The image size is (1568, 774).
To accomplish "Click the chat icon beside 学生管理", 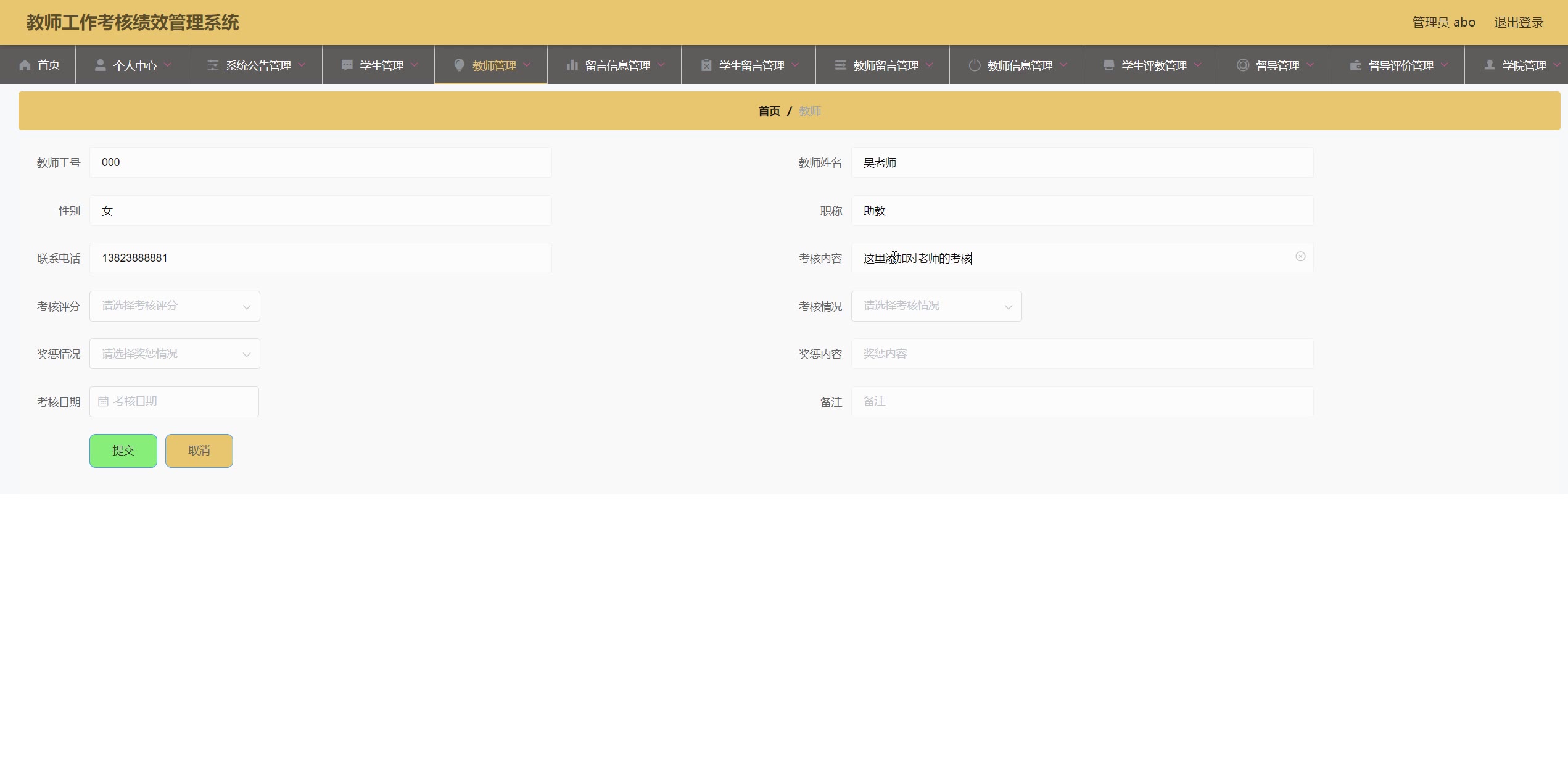I will tap(347, 65).
